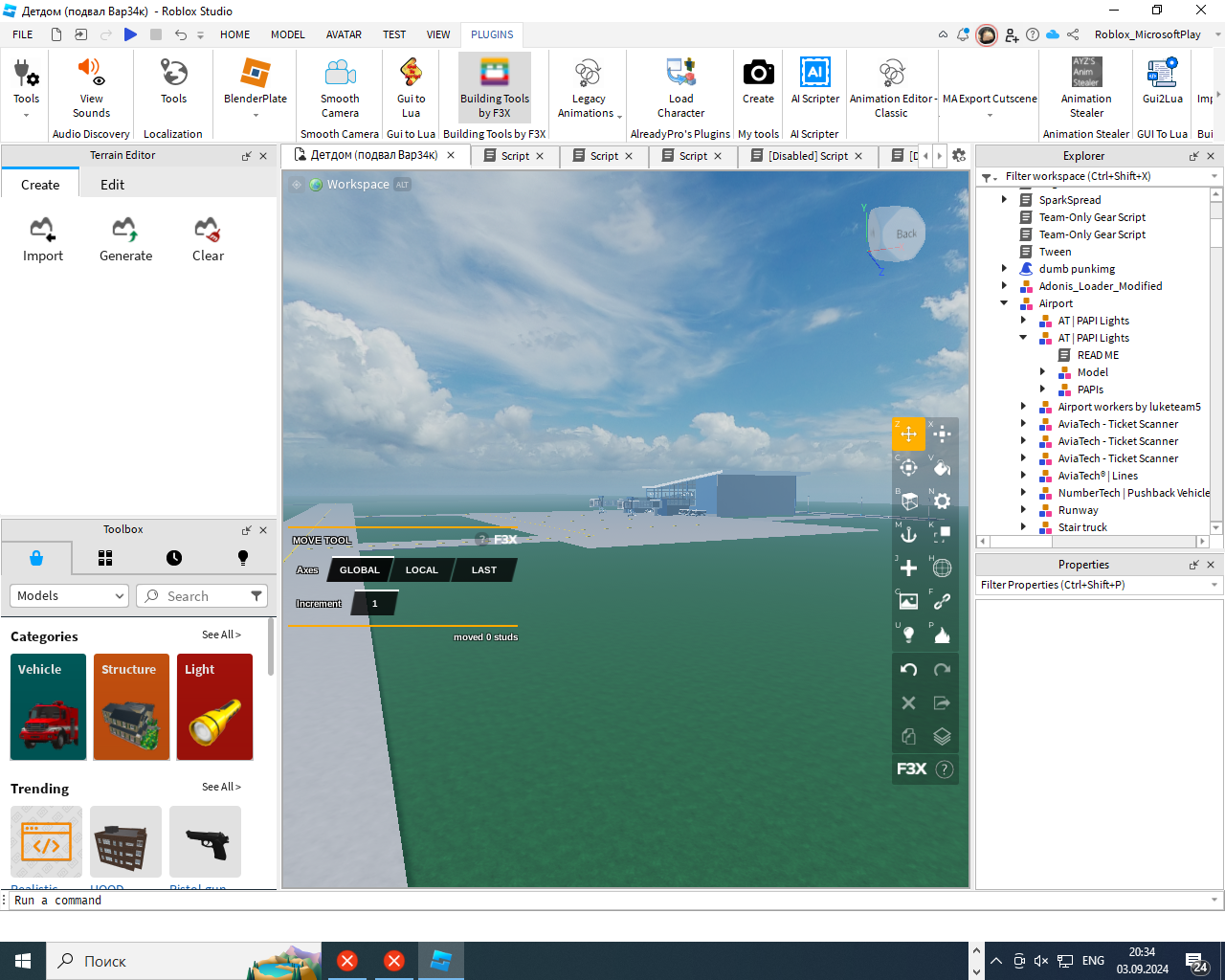Click the Terrain Generate tool
This screenshot has height=980, width=1225.
click(125, 239)
